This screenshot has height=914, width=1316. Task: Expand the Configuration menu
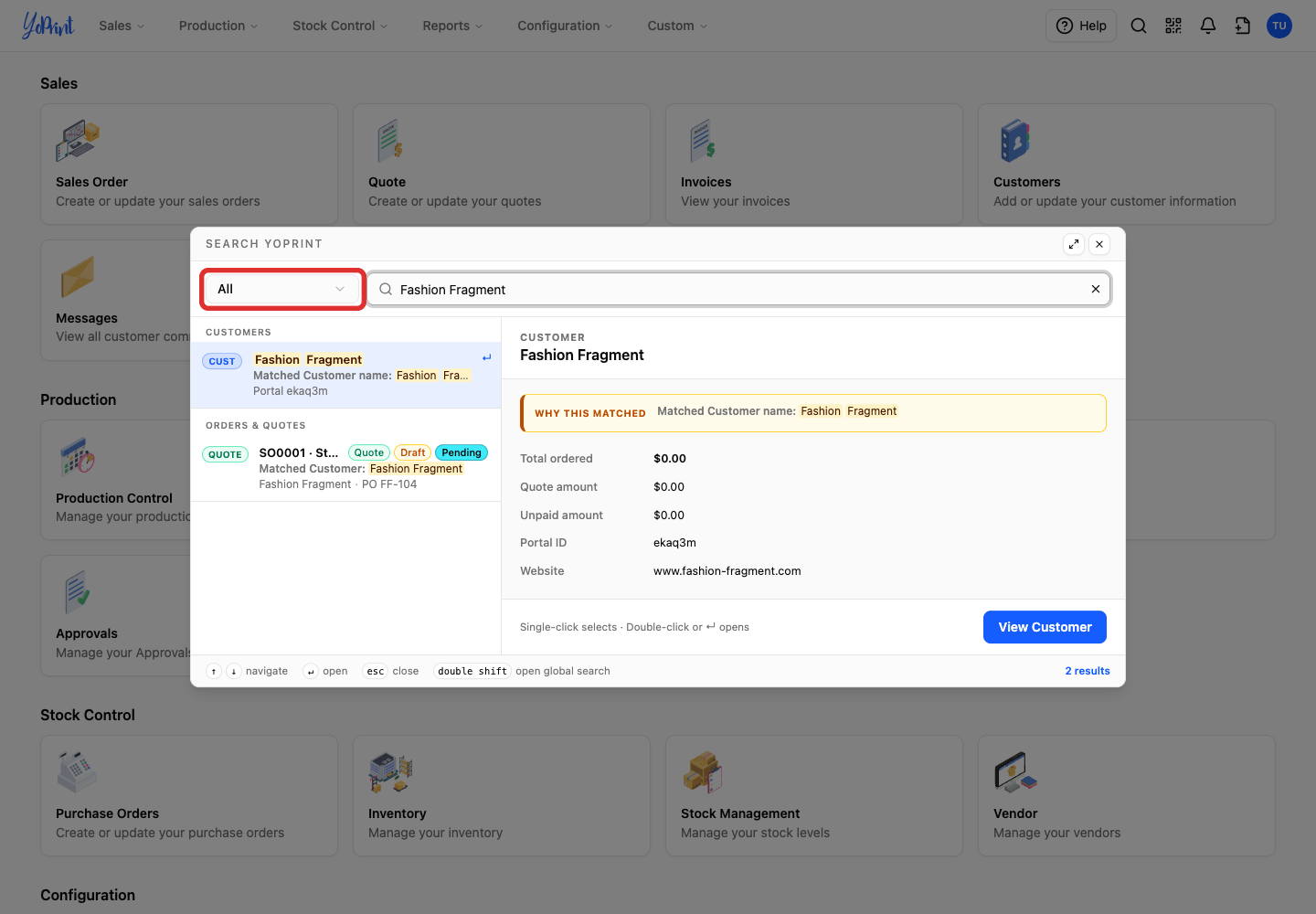pos(565,26)
